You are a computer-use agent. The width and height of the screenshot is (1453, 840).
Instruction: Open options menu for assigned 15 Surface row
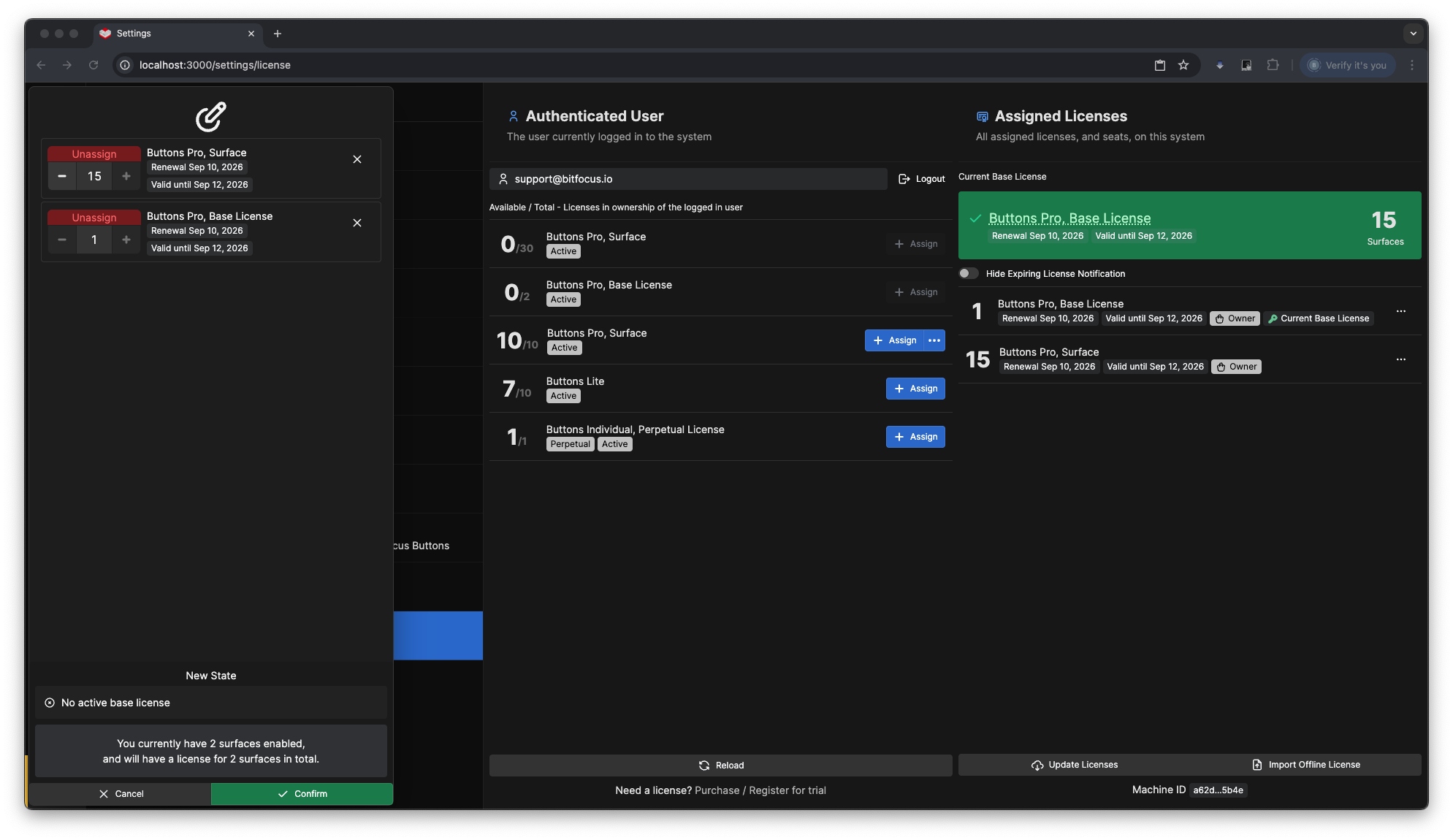click(x=1401, y=359)
